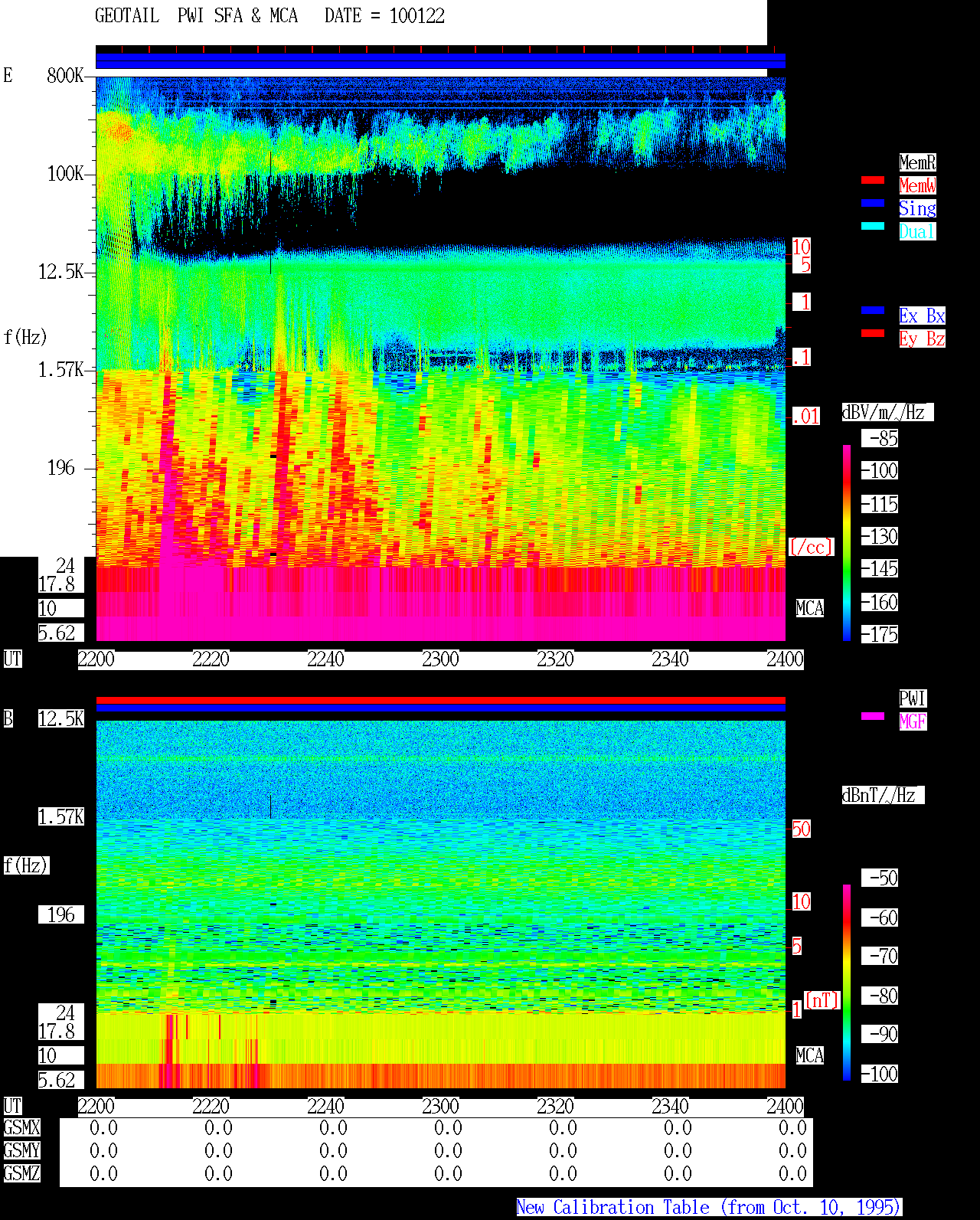Click the lower panel '2220' time tick label

(211, 1106)
